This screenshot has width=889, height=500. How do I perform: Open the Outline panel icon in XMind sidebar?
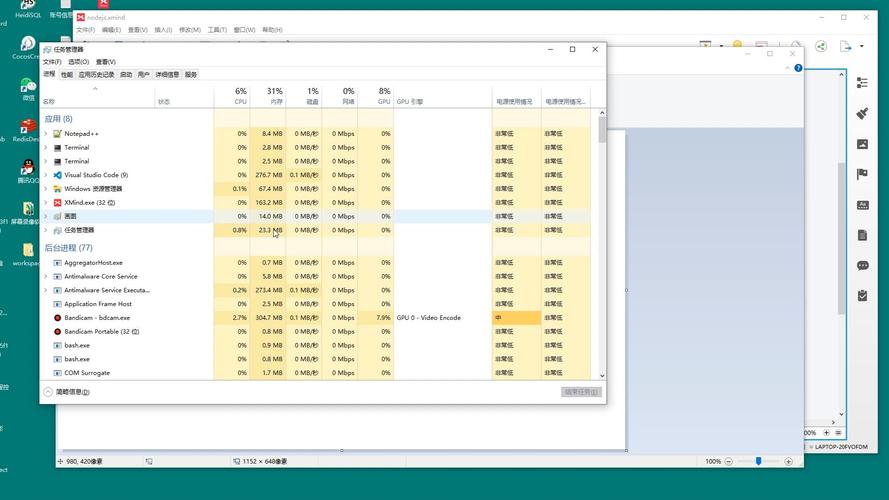tap(862, 83)
